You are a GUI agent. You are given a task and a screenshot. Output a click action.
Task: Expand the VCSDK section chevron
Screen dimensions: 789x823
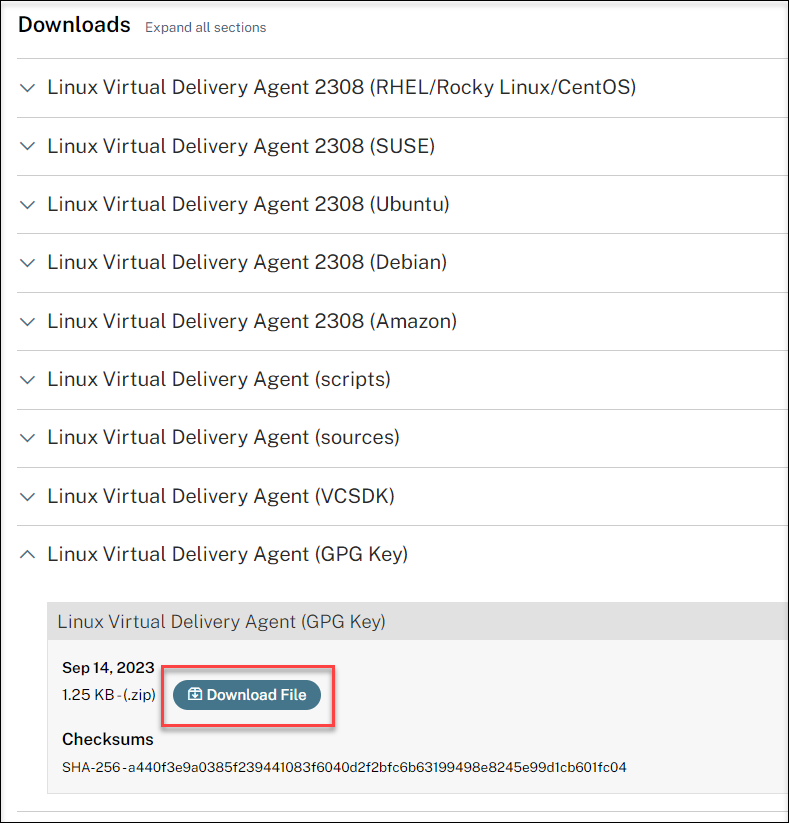28,497
